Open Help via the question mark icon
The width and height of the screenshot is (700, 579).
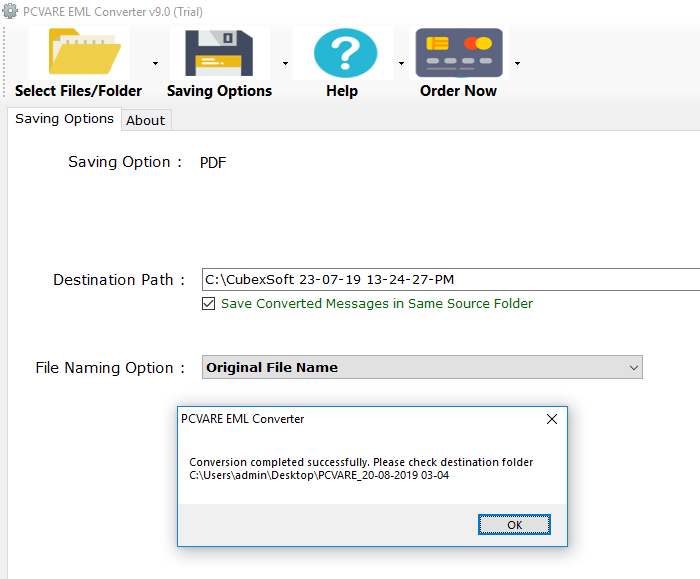(x=345, y=53)
